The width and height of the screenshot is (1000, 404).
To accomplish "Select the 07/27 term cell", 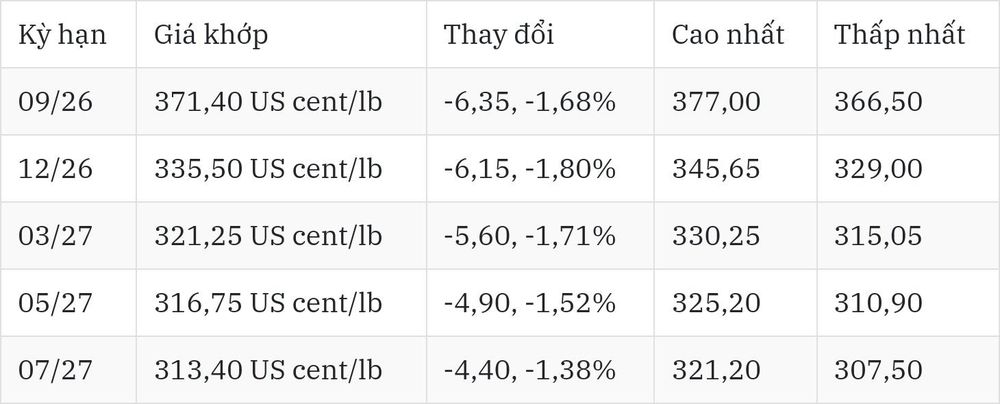I will pos(68,370).
